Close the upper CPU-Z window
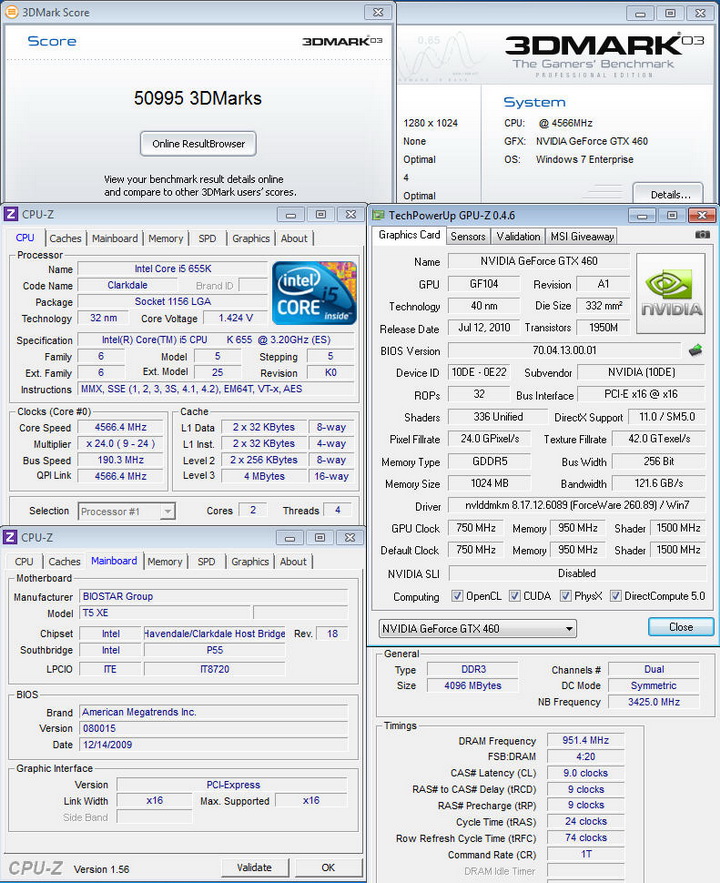This screenshot has width=720, height=883. click(x=350, y=215)
